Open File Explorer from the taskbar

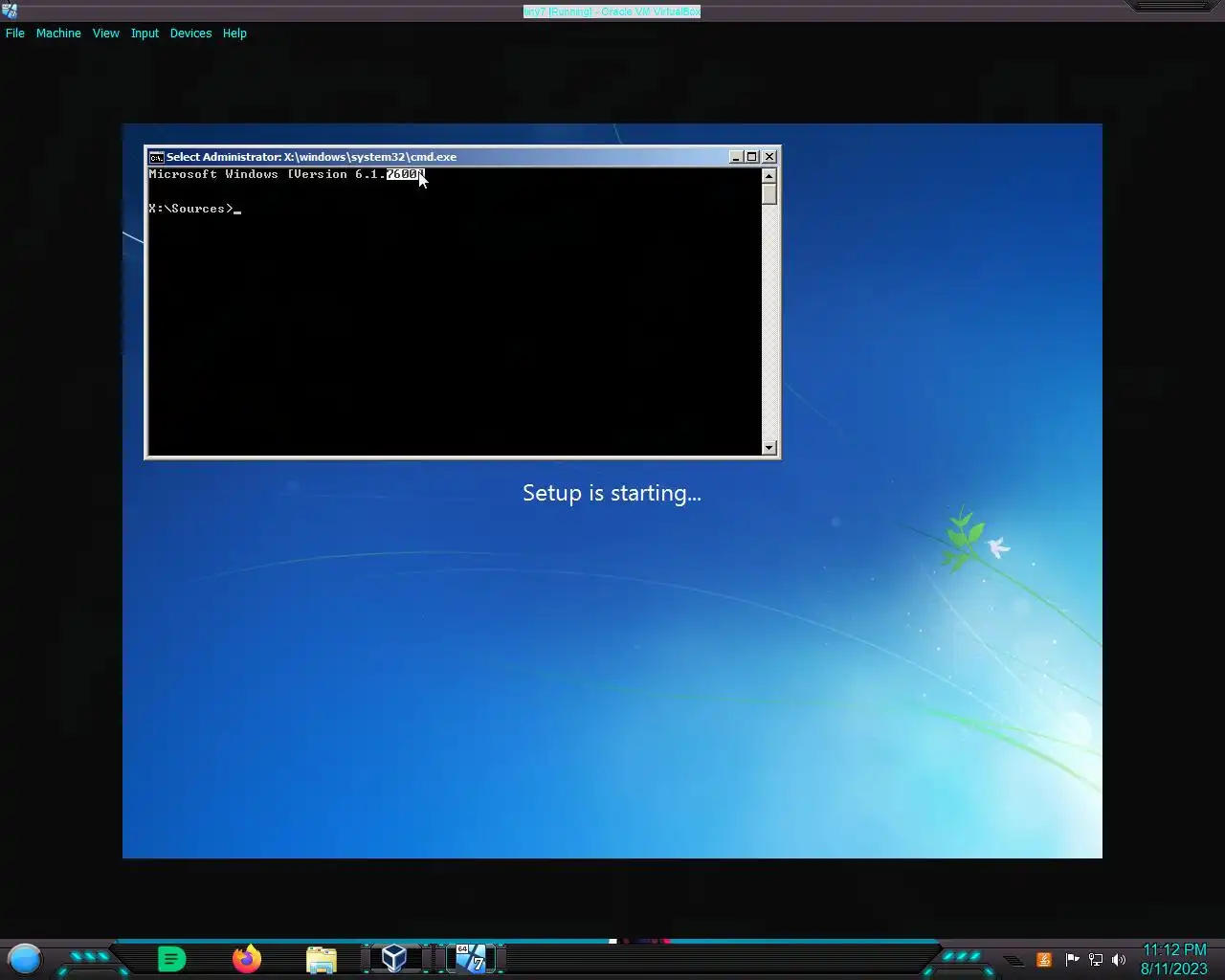(322, 959)
